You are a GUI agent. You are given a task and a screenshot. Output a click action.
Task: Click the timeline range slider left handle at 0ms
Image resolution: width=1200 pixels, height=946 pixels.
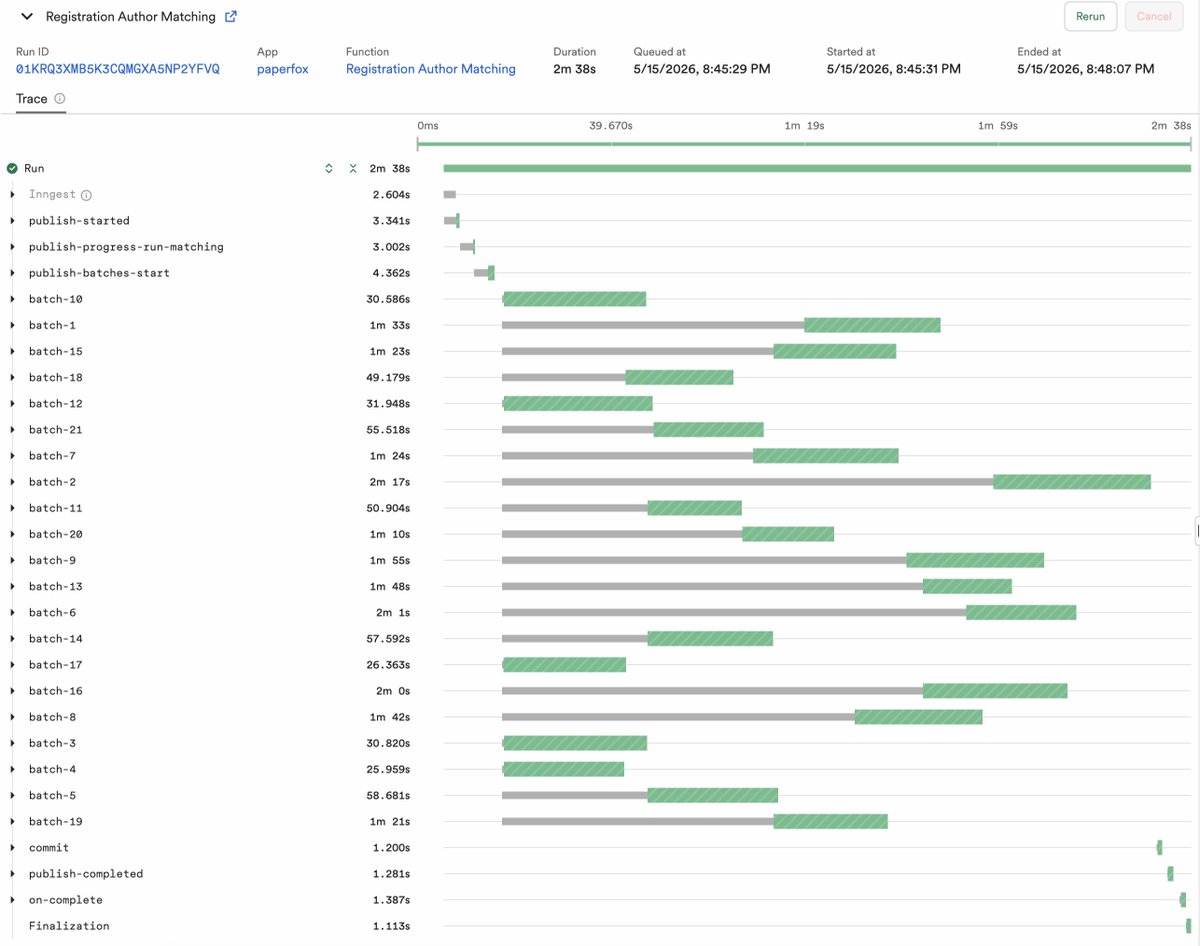418,145
